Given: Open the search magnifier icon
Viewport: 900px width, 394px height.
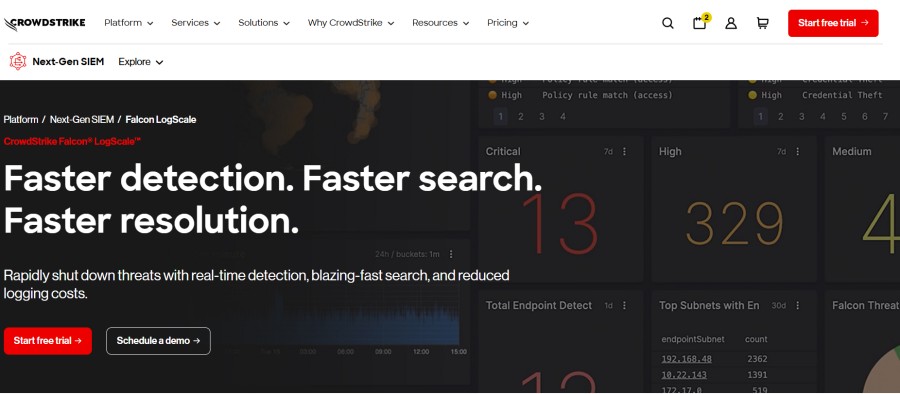Looking at the screenshot, I should click(668, 23).
